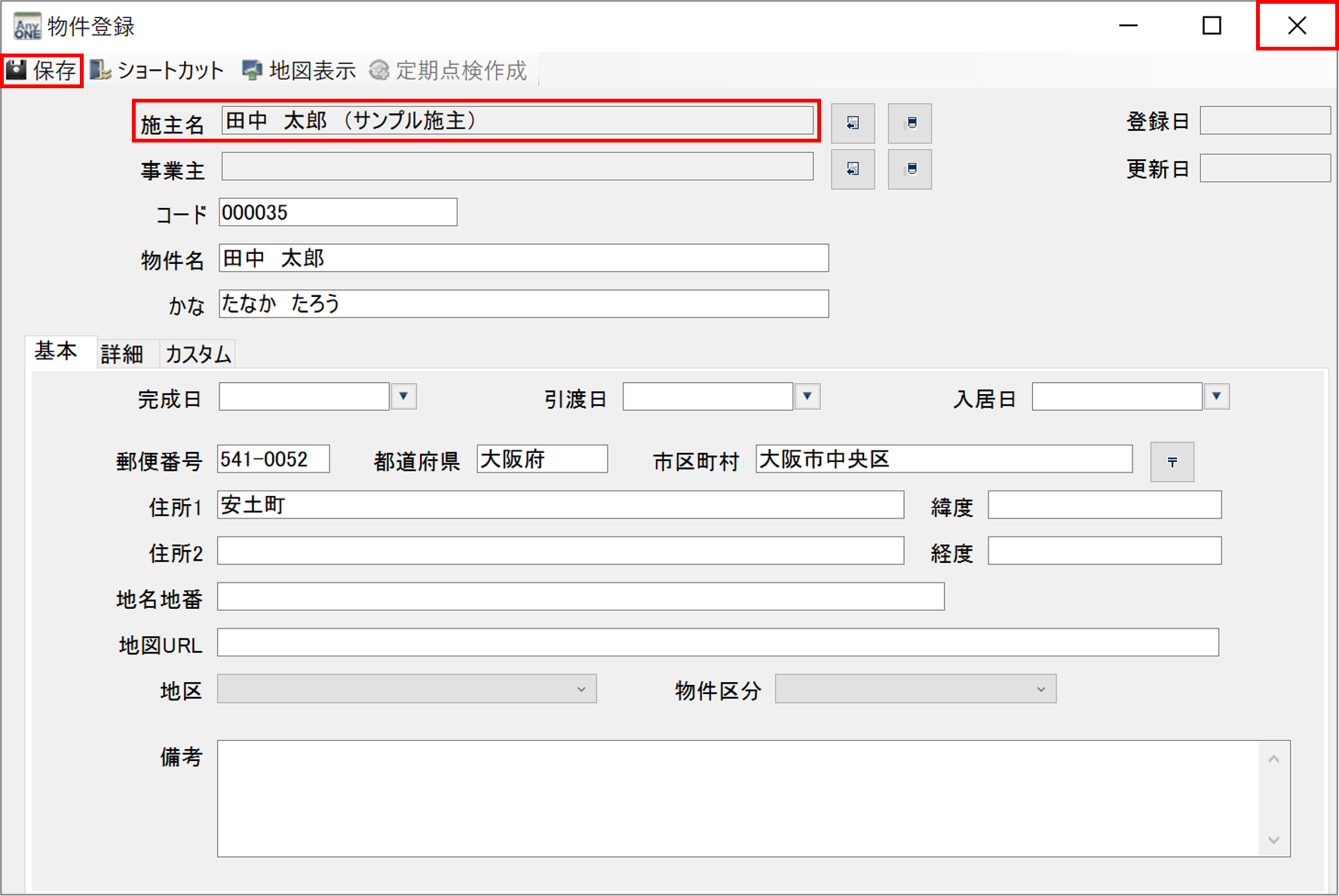
Task: Open the 完成日 date picker dropdown
Action: pyautogui.click(x=403, y=396)
